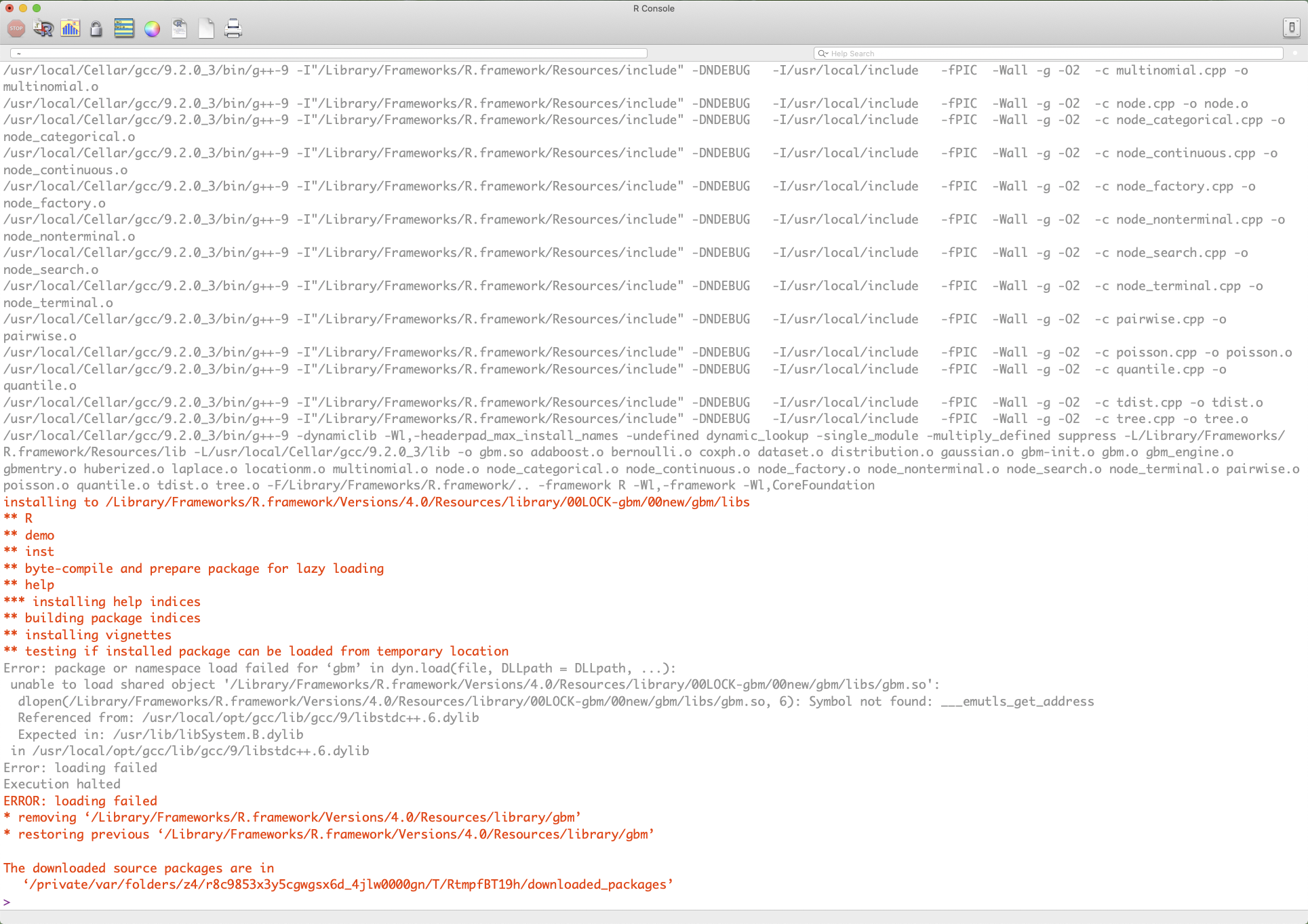Click inside the Help Search field

pyautogui.click(x=983, y=53)
